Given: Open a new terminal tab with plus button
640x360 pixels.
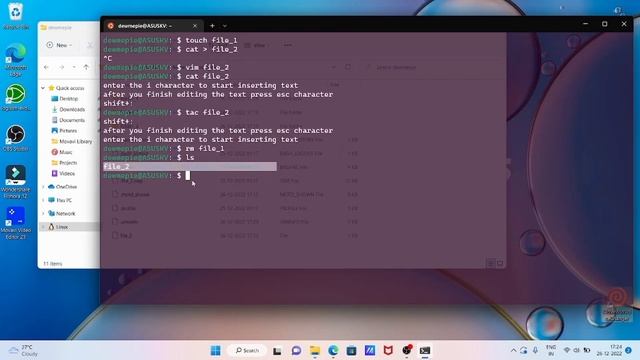Looking at the screenshot, I should (212, 26).
